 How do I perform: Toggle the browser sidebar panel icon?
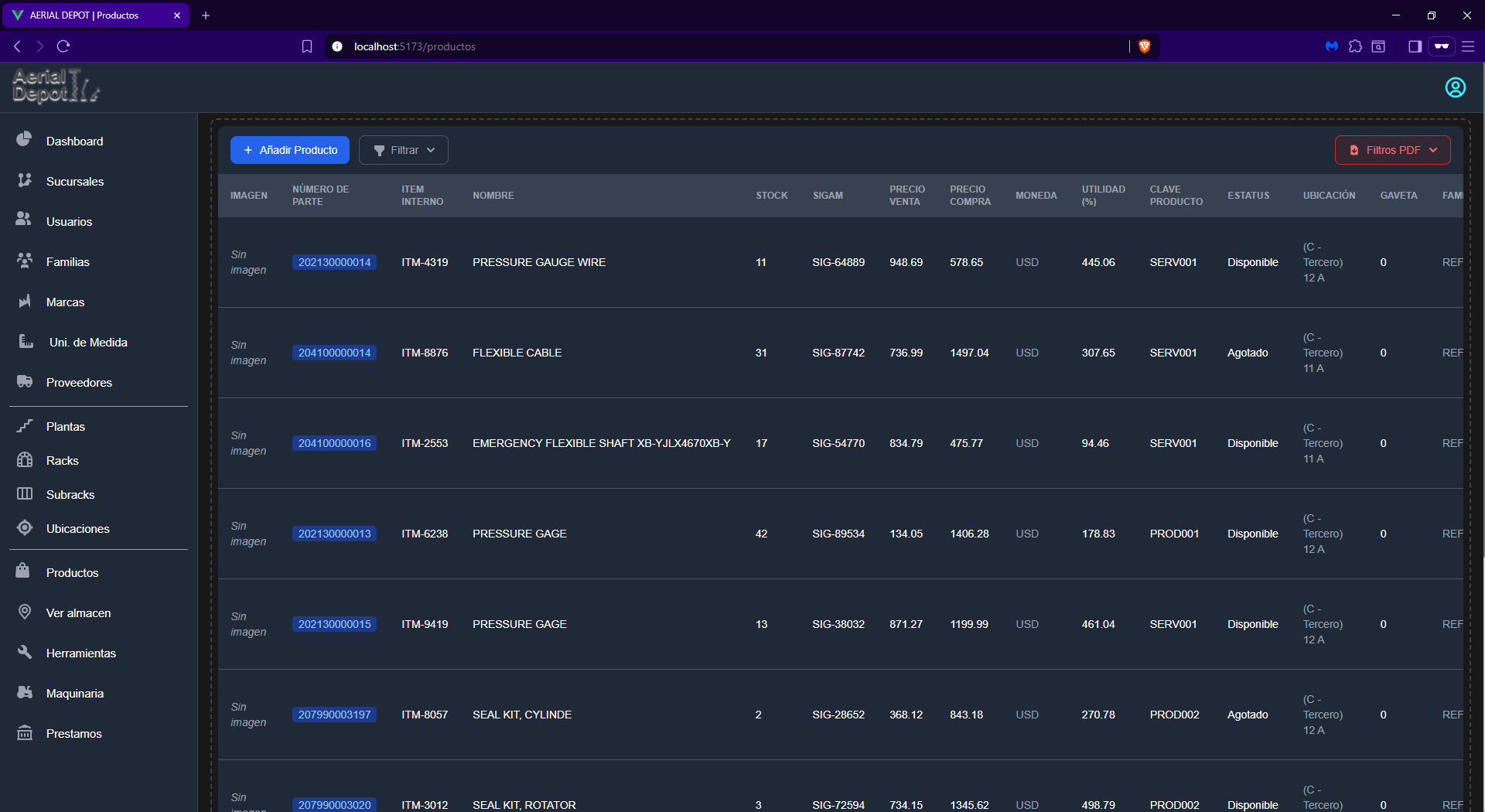pos(1415,46)
